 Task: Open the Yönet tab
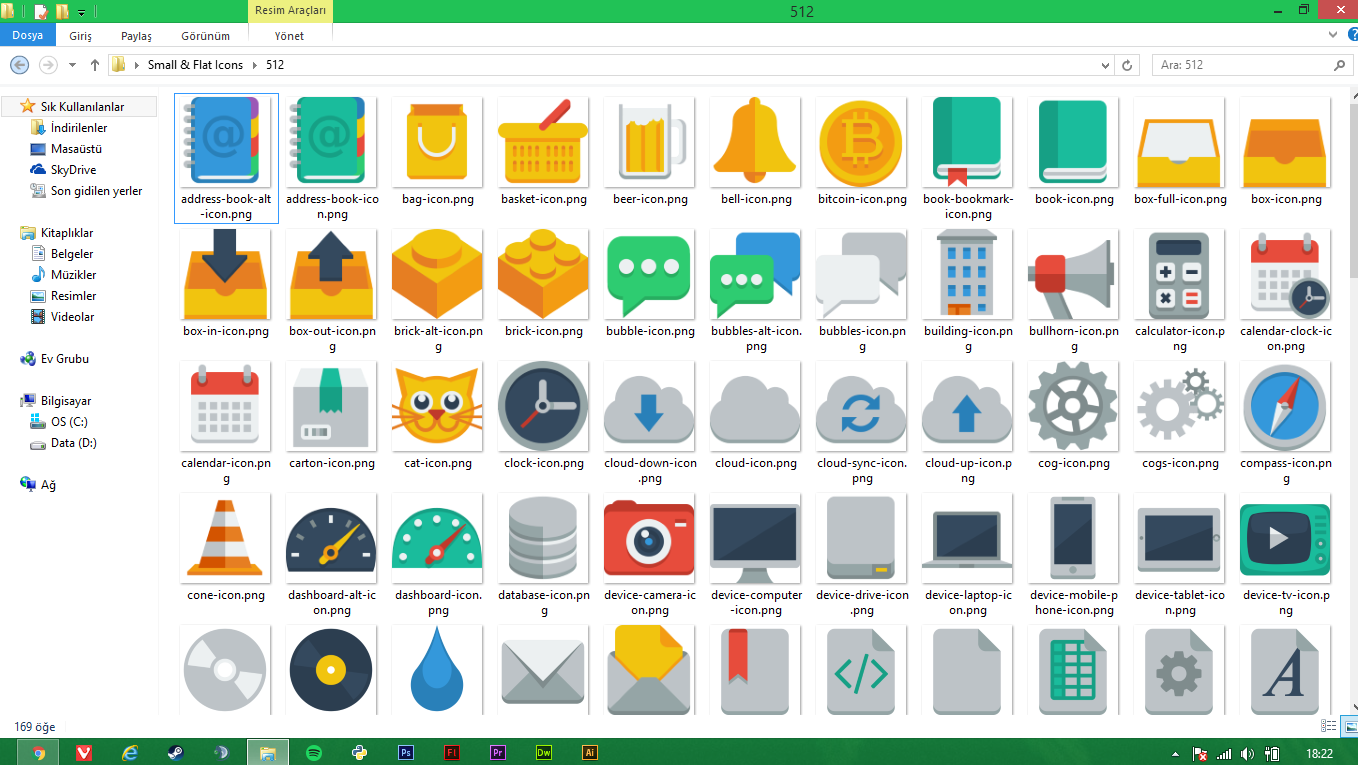(289, 36)
